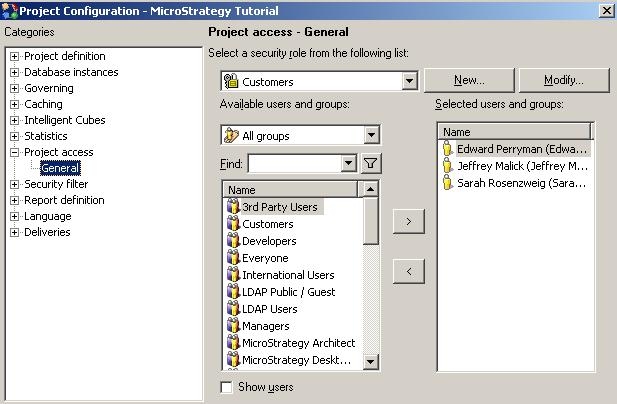This screenshot has height=404, width=617.
Task: Select General under Project access
Action: click(x=60, y=168)
